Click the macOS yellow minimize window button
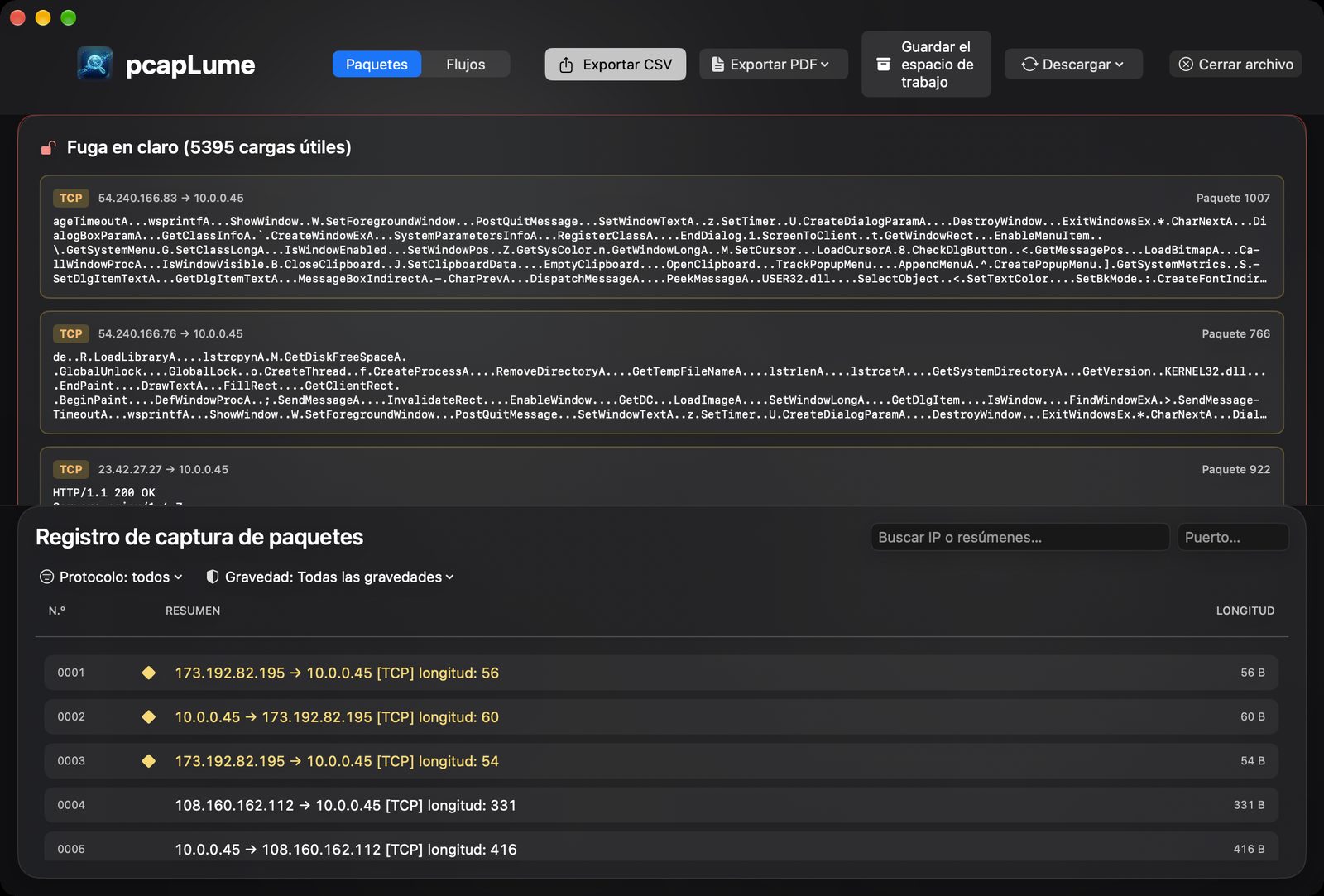 pos(43,17)
